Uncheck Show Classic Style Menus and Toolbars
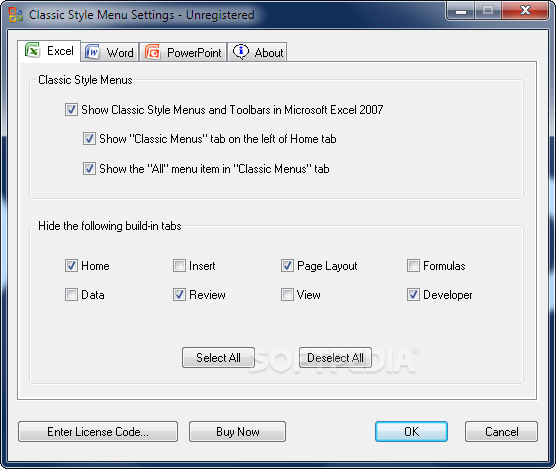The height and width of the screenshot is (469, 556). tap(71, 110)
